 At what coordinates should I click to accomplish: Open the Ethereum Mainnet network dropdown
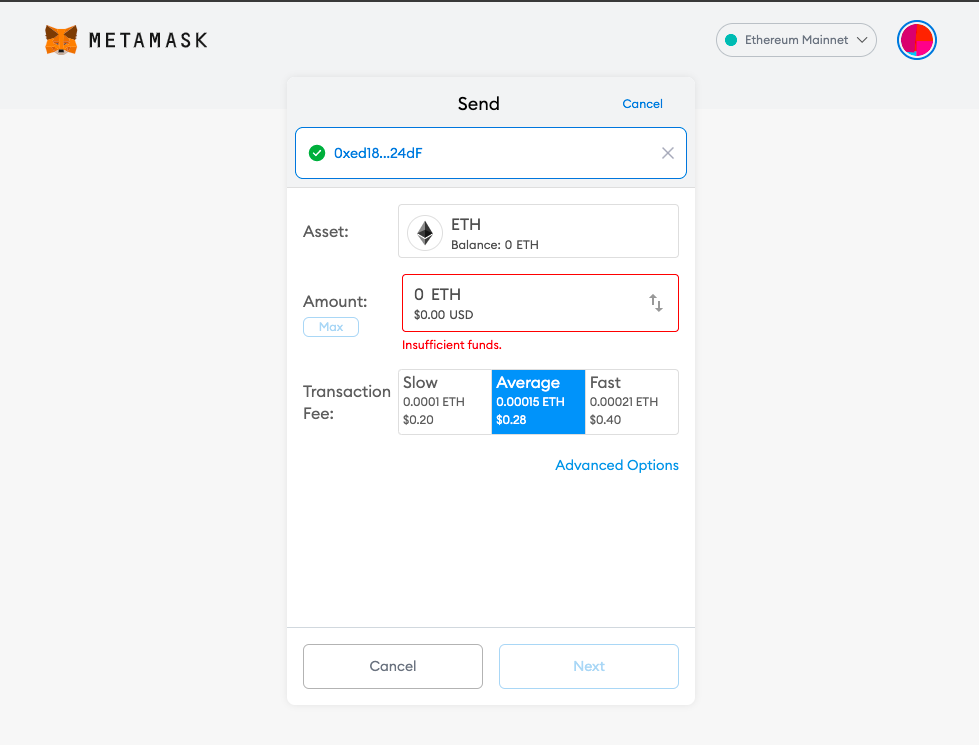(x=796, y=40)
